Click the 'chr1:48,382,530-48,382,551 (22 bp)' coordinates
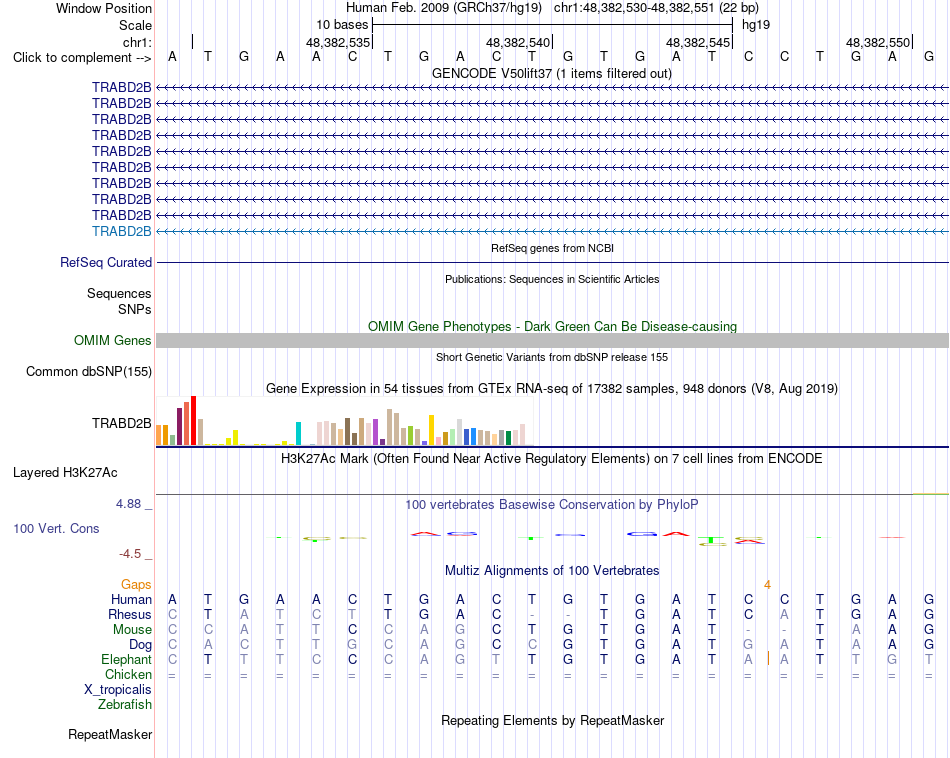This screenshot has width=950, height=758. point(656,8)
